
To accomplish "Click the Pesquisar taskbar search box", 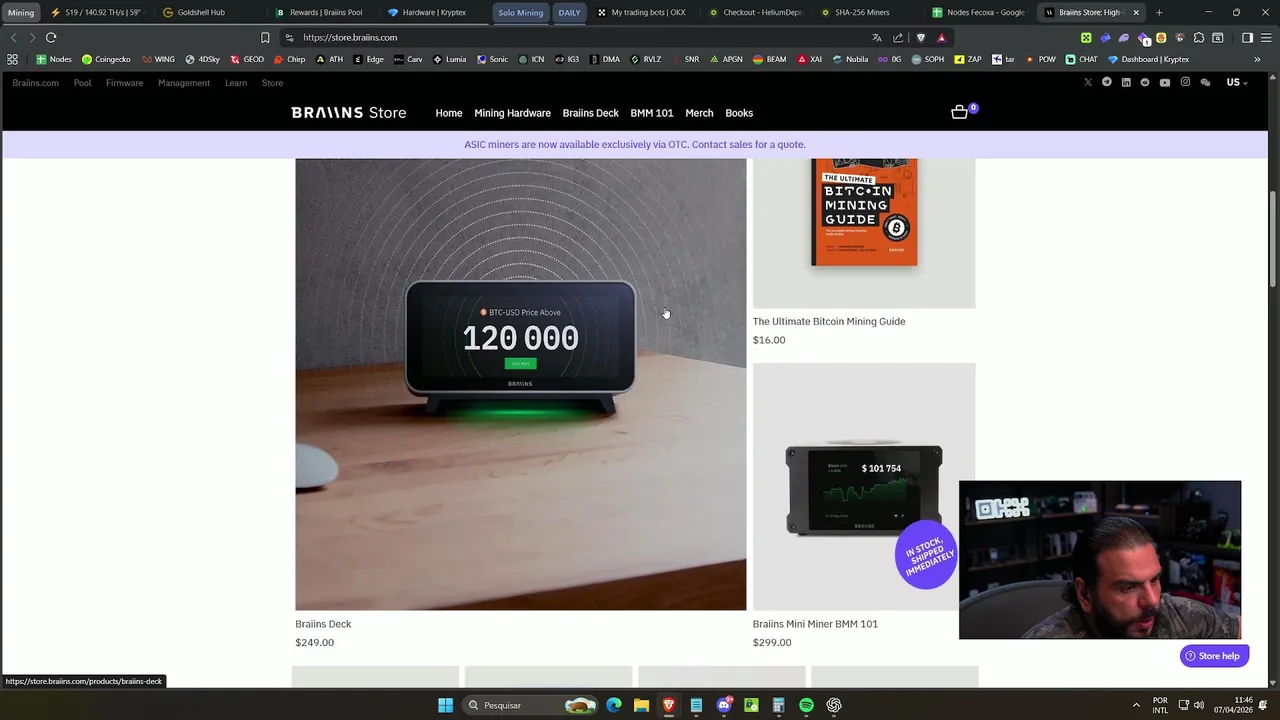I will coord(531,705).
